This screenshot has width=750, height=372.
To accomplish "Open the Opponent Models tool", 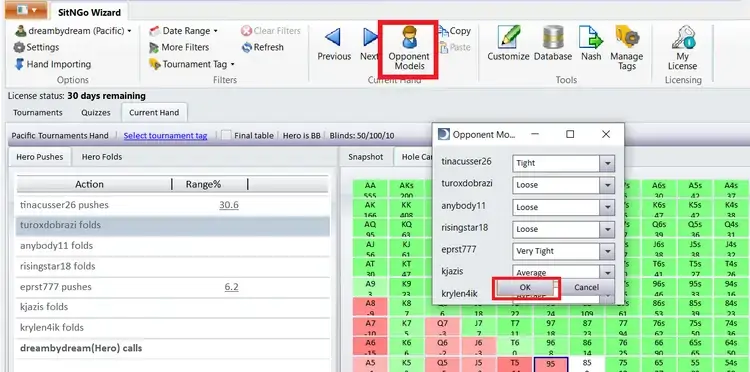I will (408, 48).
